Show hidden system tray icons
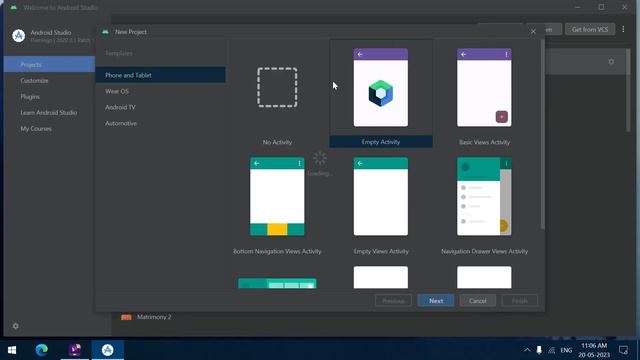Image resolution: width=640 pixels, height=360 pixels. tap(527, 350)
